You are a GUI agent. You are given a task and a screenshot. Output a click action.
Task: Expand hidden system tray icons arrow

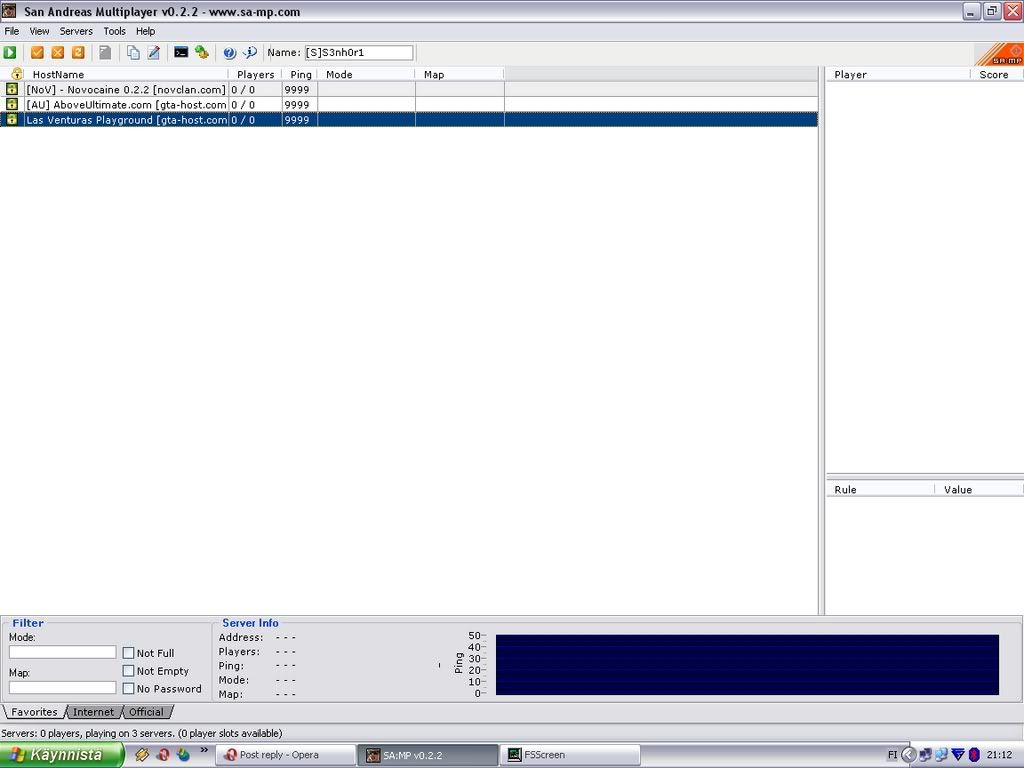pyautogui.click(x=908, y=755)
